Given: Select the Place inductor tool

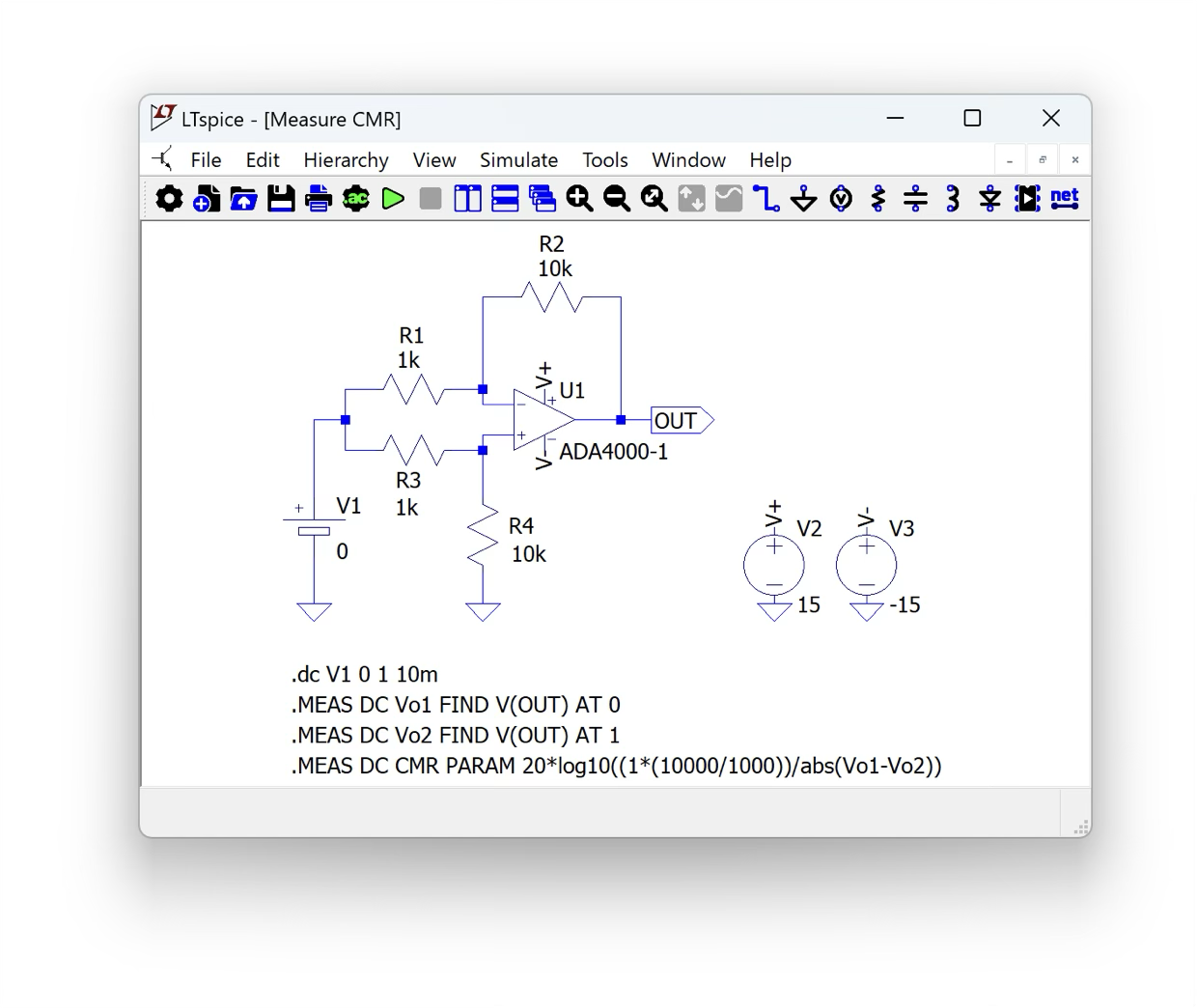Looking at the screenshot, I should coord(953,199).
